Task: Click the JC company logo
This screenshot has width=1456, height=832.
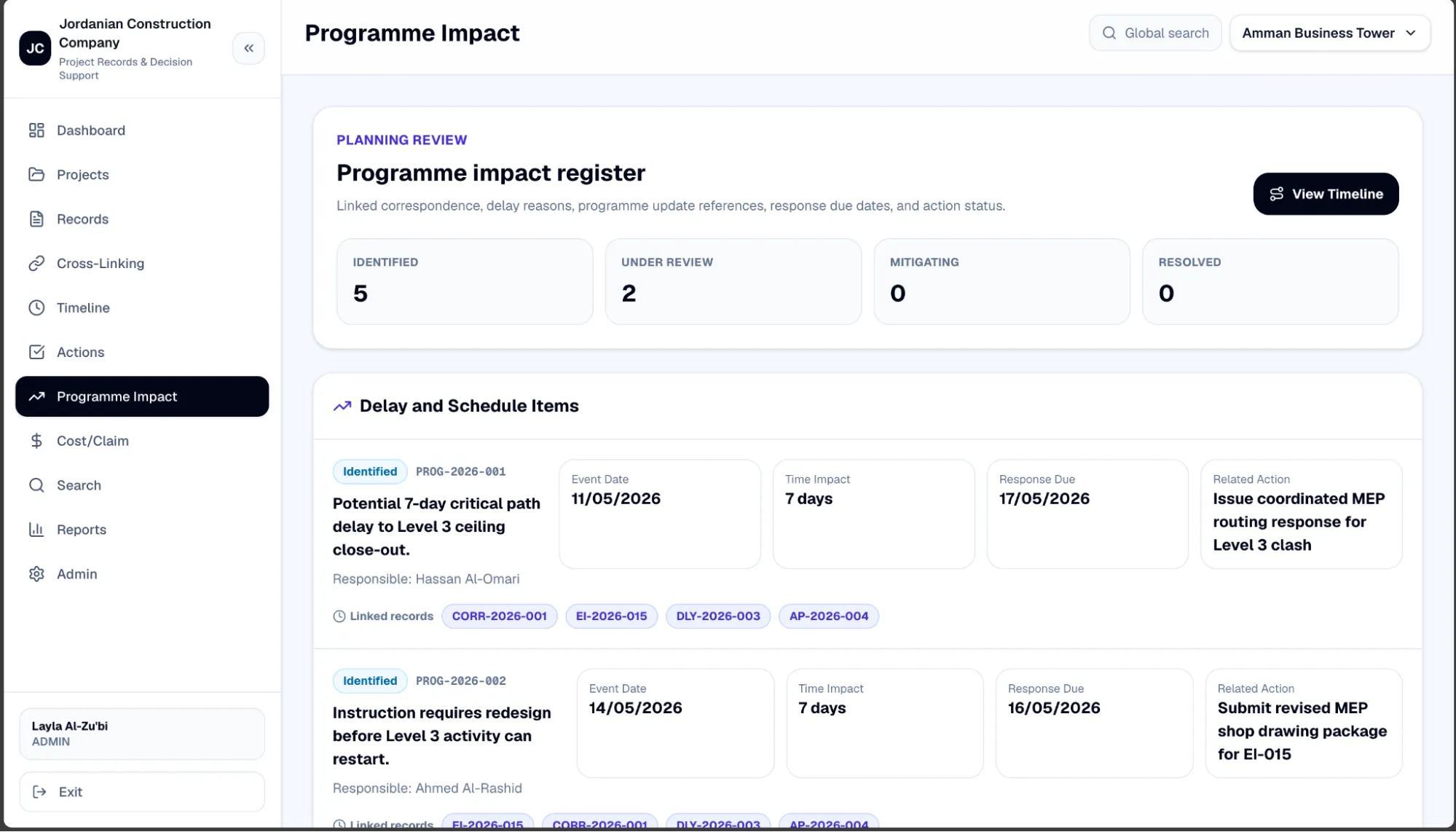Action: point(35,48)
